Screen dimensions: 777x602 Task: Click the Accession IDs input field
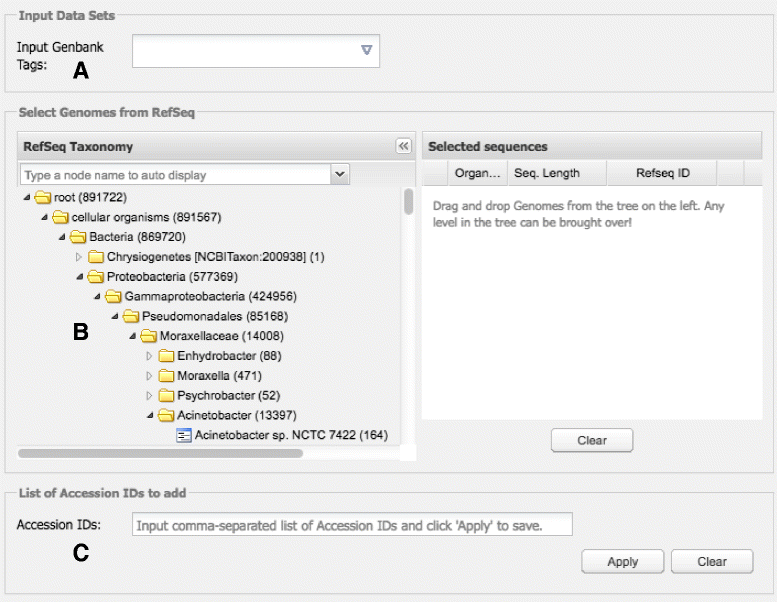coord(351,525)
